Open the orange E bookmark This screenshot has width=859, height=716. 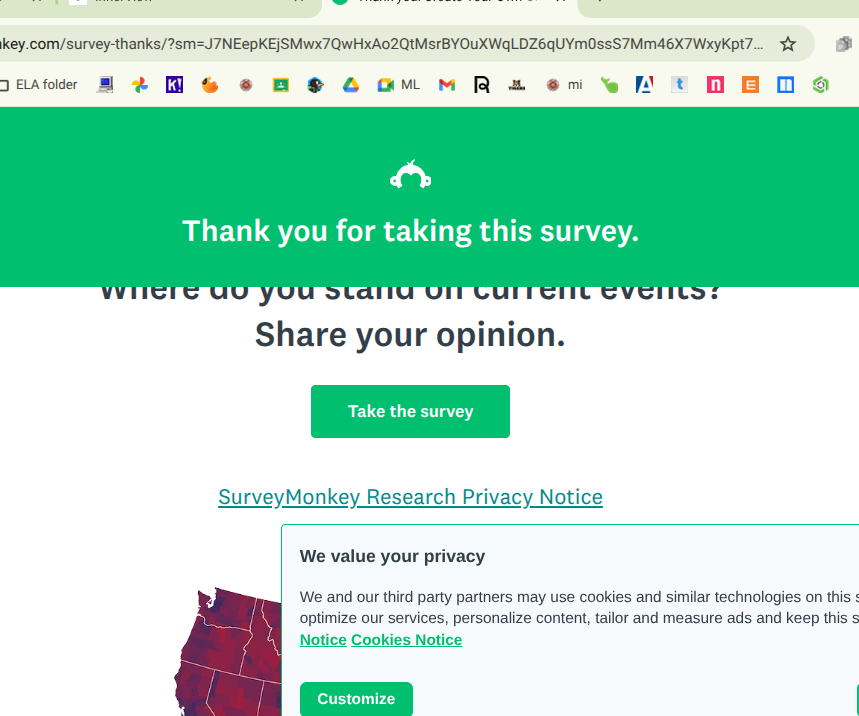[750, 85]
